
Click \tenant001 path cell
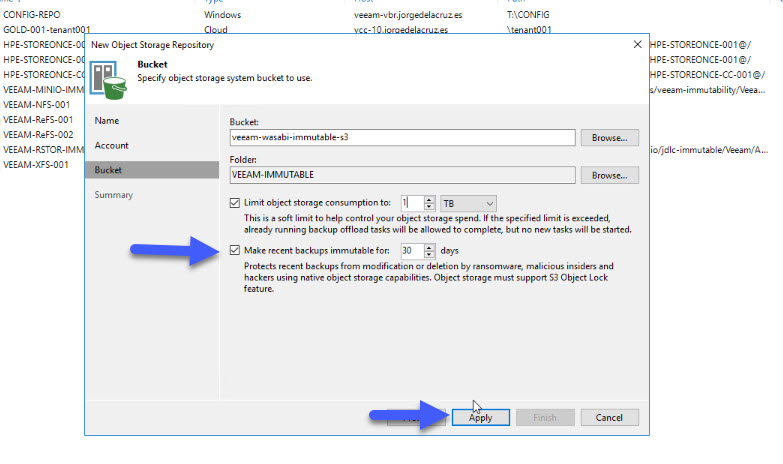pos(529,29)
